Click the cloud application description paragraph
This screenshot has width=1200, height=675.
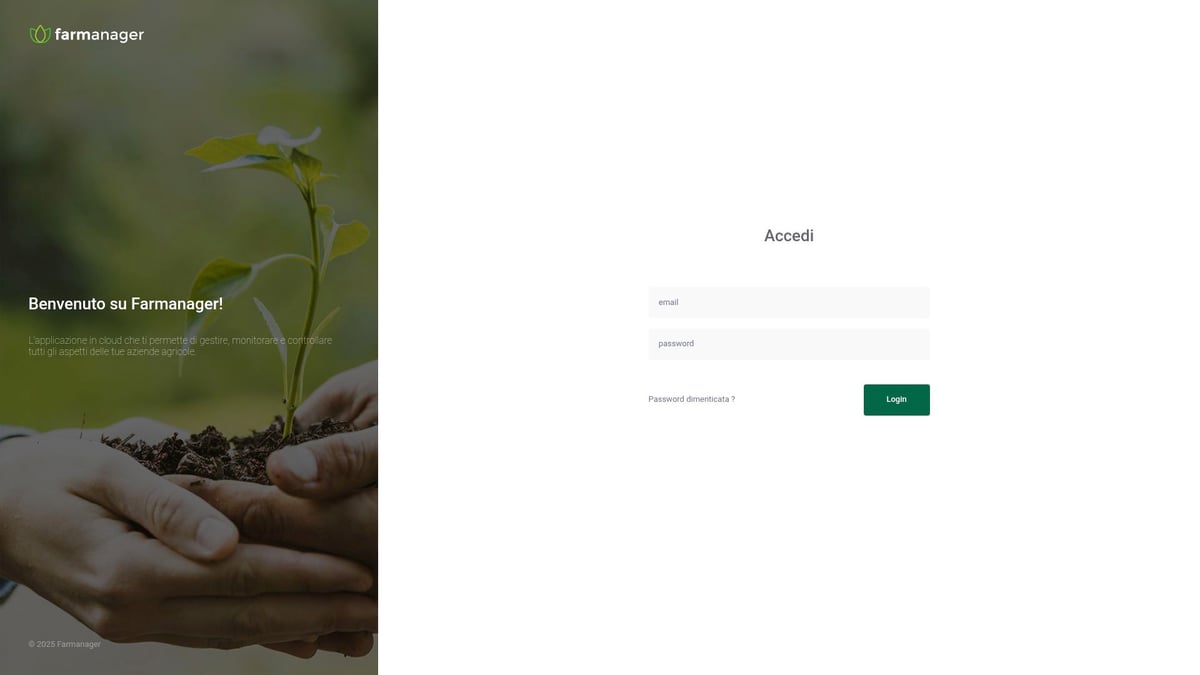point(180,346)
